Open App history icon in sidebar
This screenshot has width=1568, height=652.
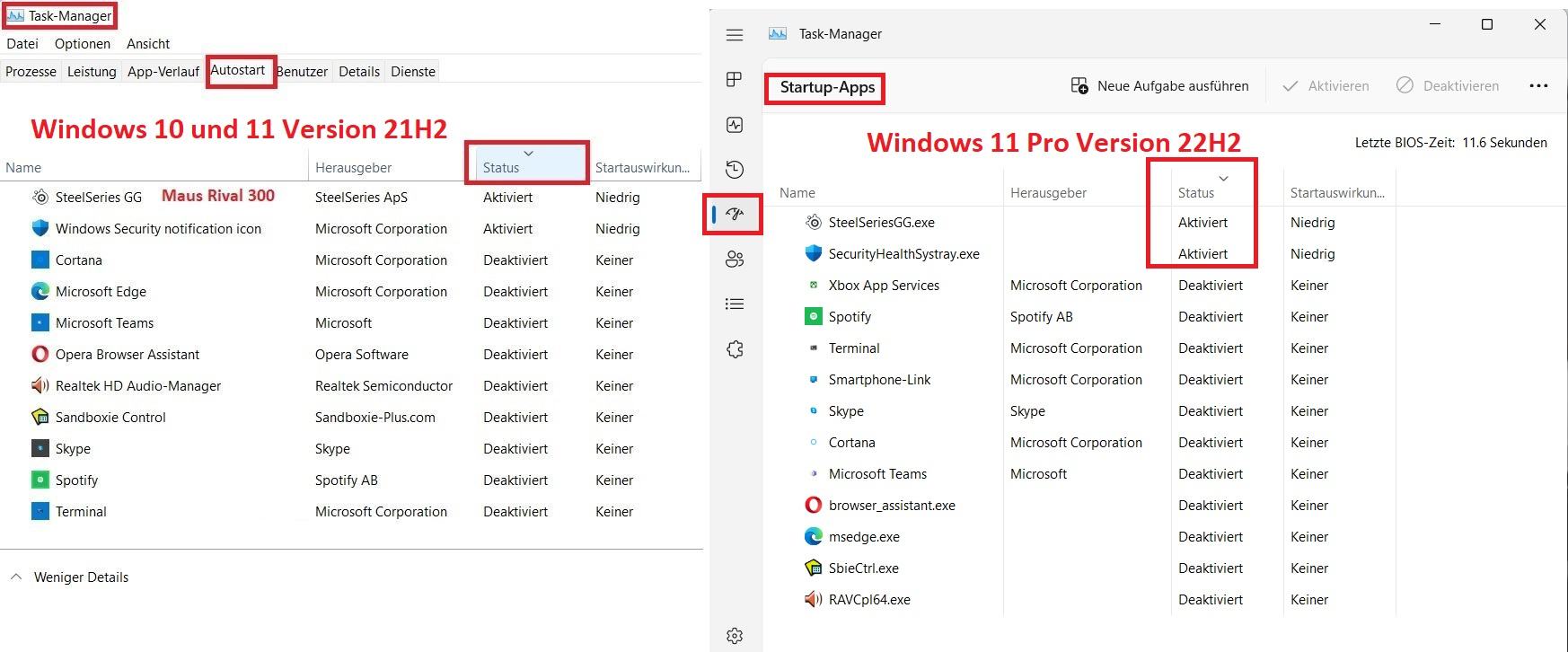(735, 170)
